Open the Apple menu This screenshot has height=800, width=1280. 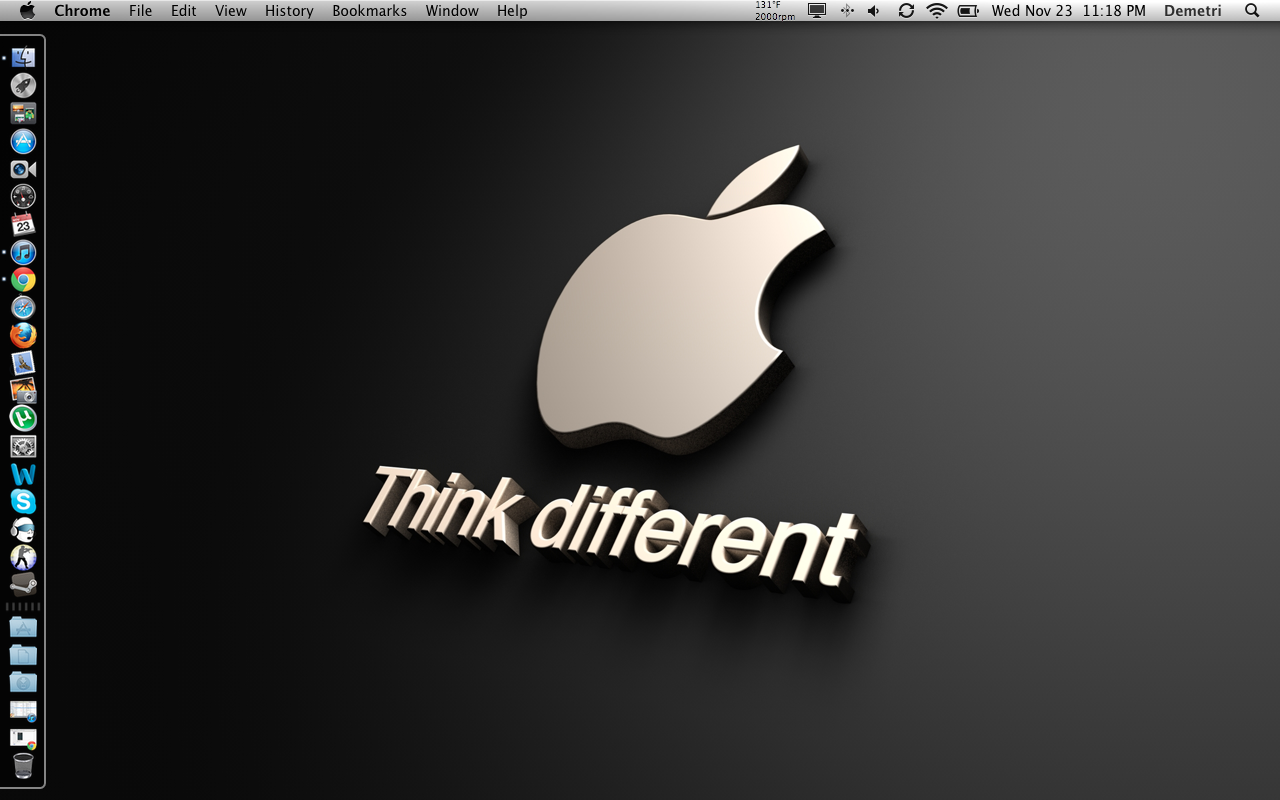click(27, 11)
